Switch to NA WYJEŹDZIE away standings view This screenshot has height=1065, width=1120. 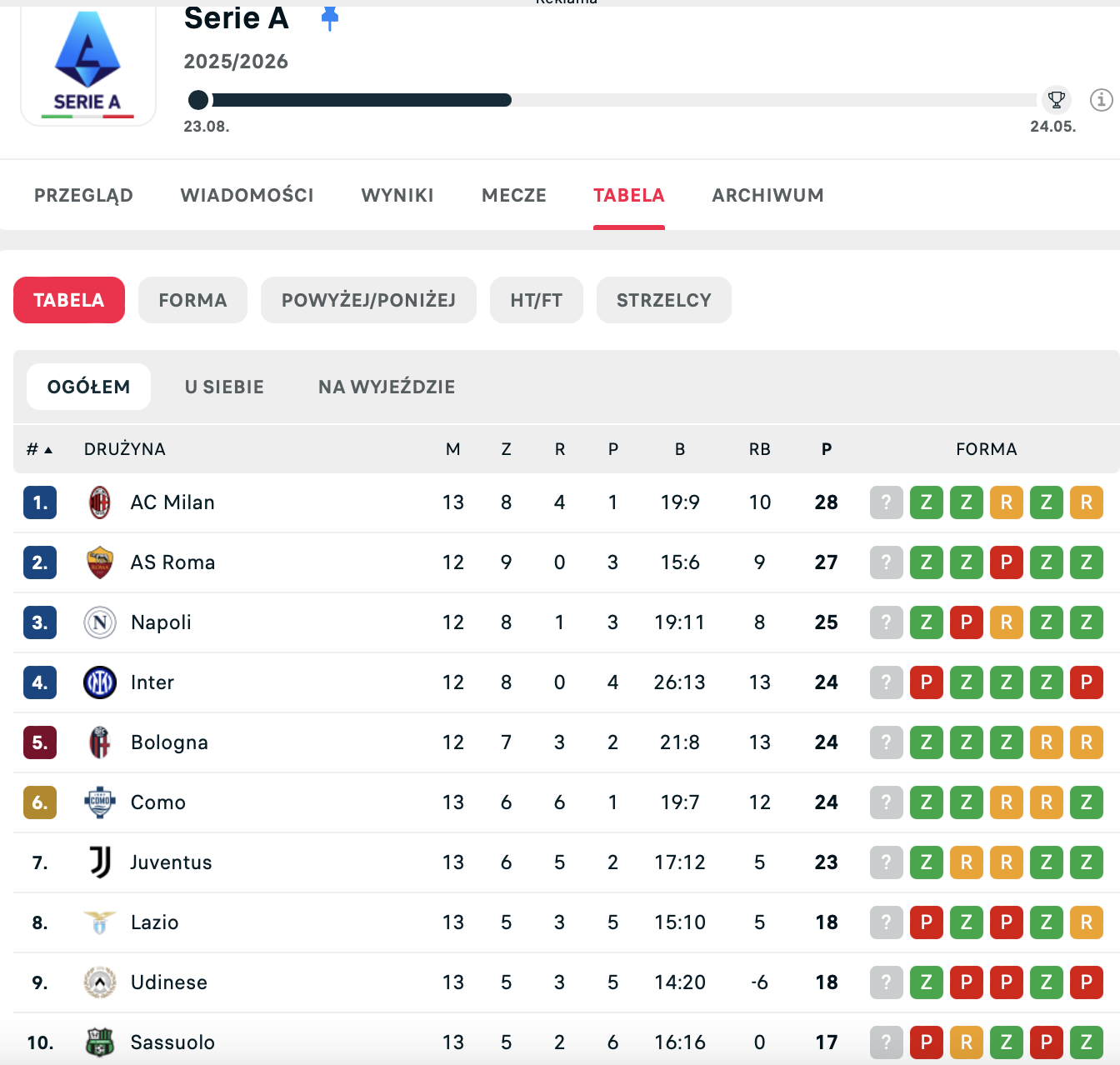coord(385,387)
